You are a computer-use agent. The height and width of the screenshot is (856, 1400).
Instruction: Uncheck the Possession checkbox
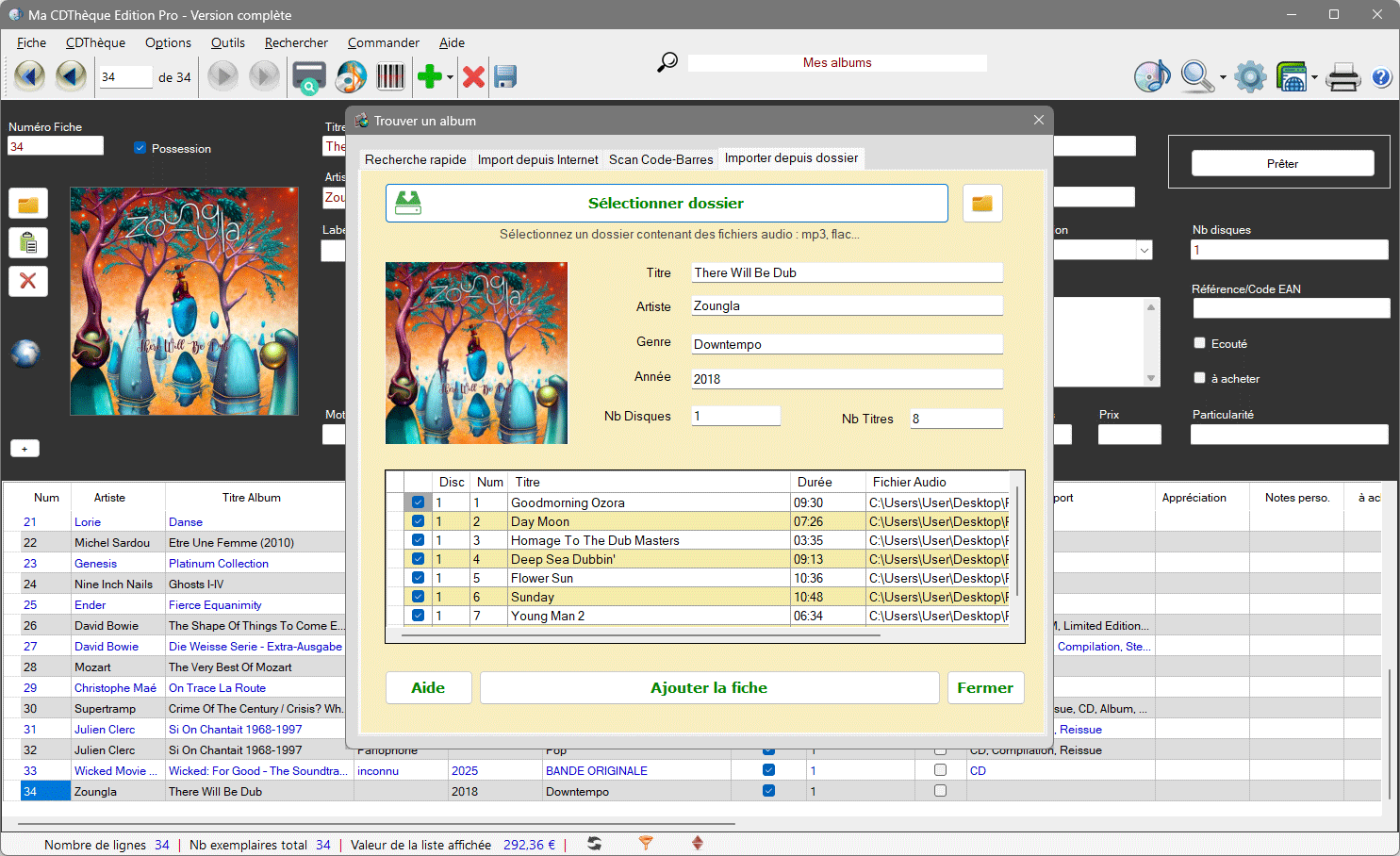[x=140, y=148]
